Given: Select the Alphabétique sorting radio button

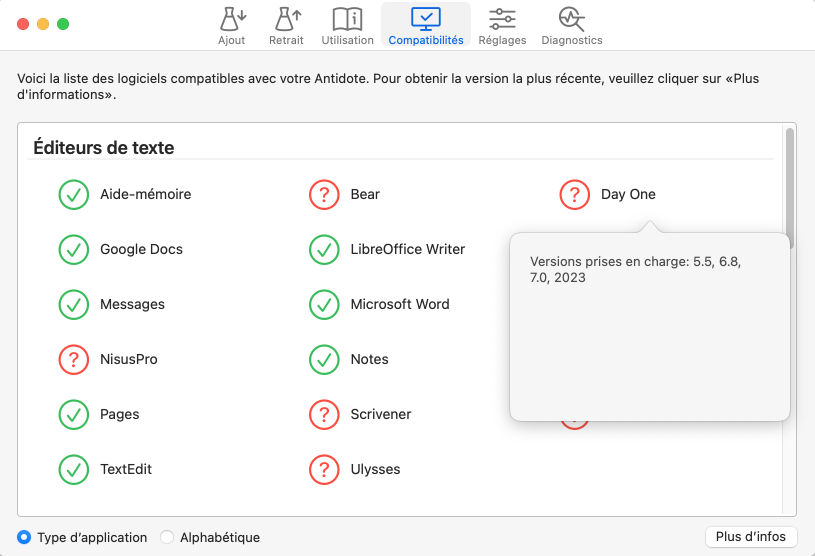Looking at the screenshot, I should tap(167, 537).
